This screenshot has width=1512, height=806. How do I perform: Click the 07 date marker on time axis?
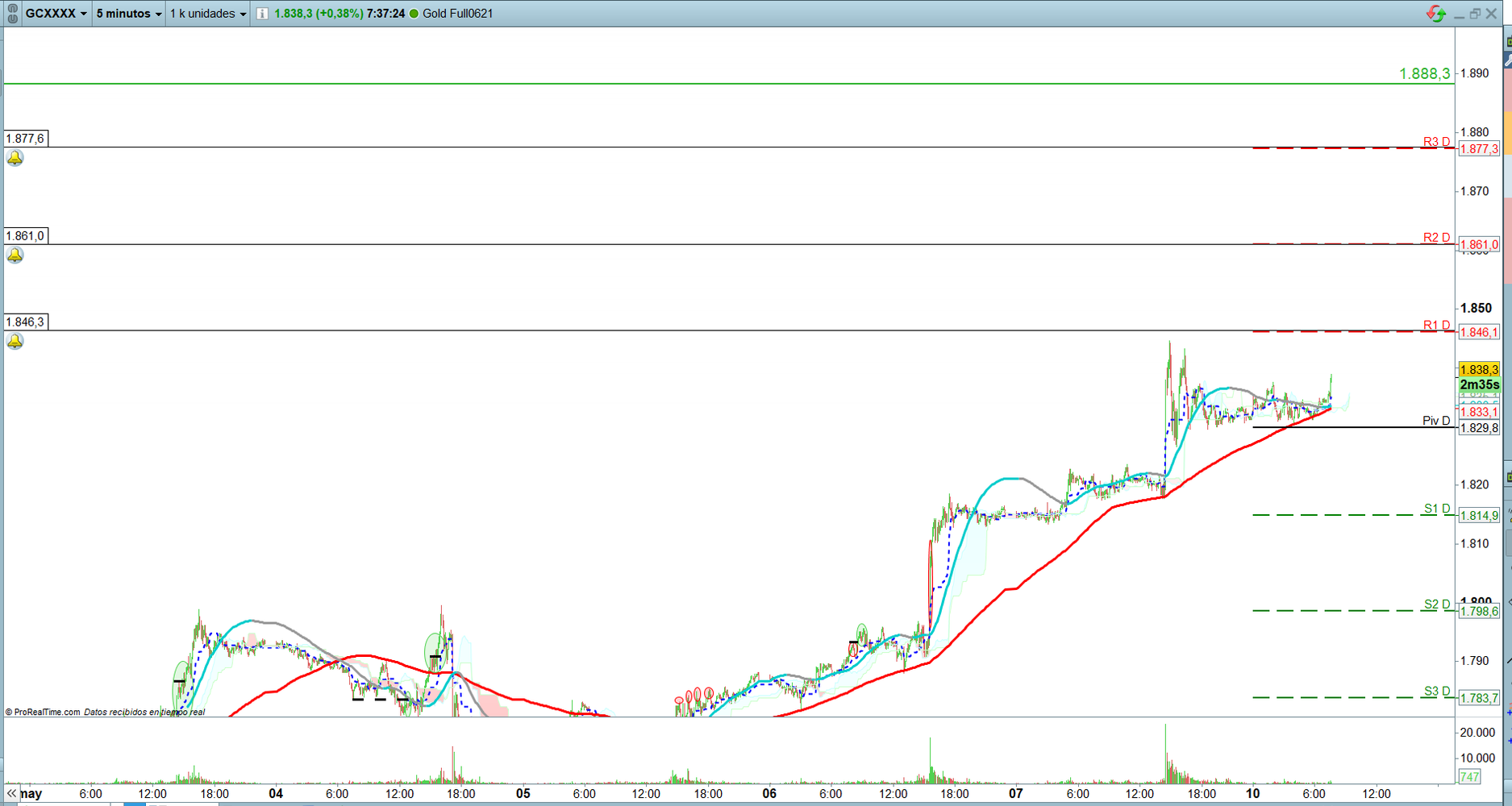pos(1015,794)
